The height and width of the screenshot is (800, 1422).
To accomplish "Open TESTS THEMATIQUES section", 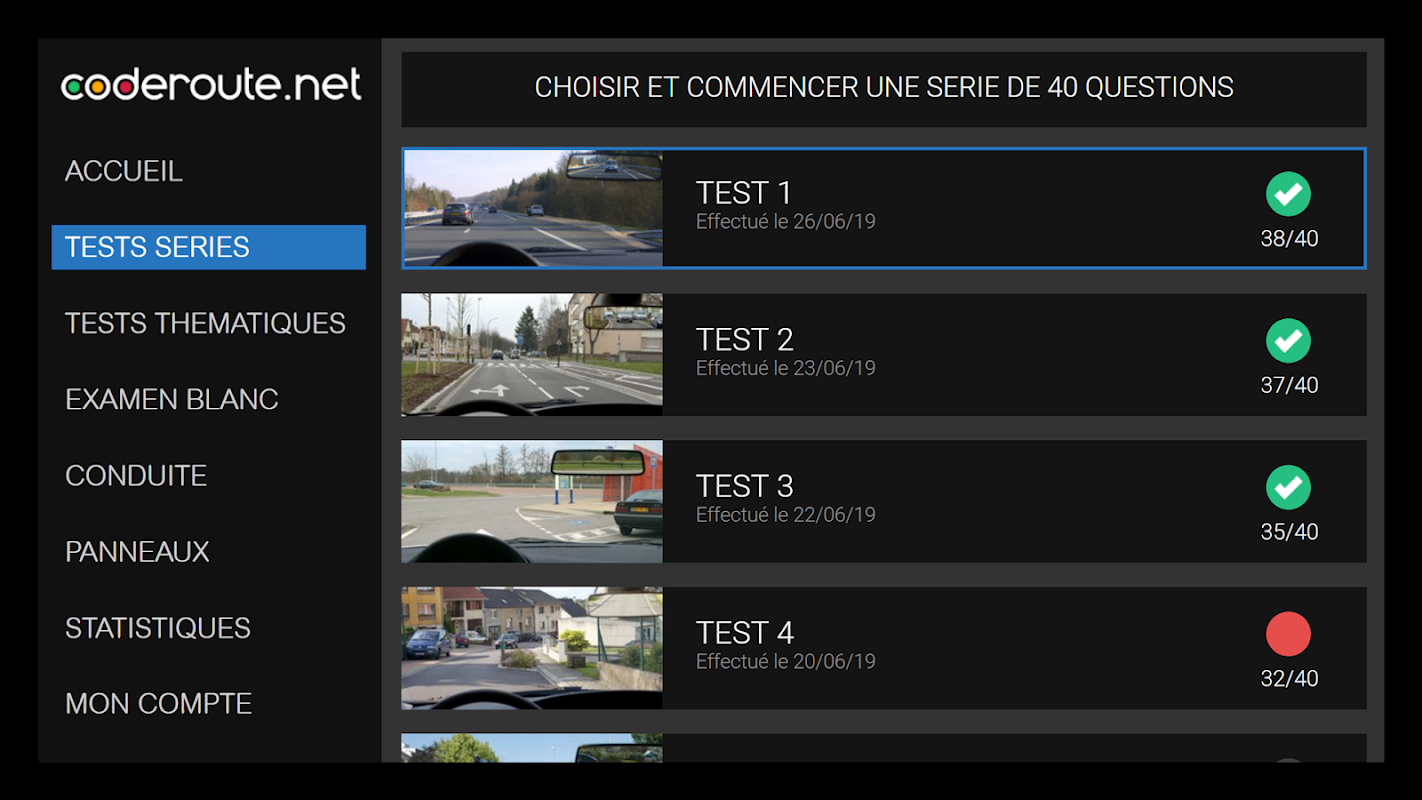I will [205, 323].
